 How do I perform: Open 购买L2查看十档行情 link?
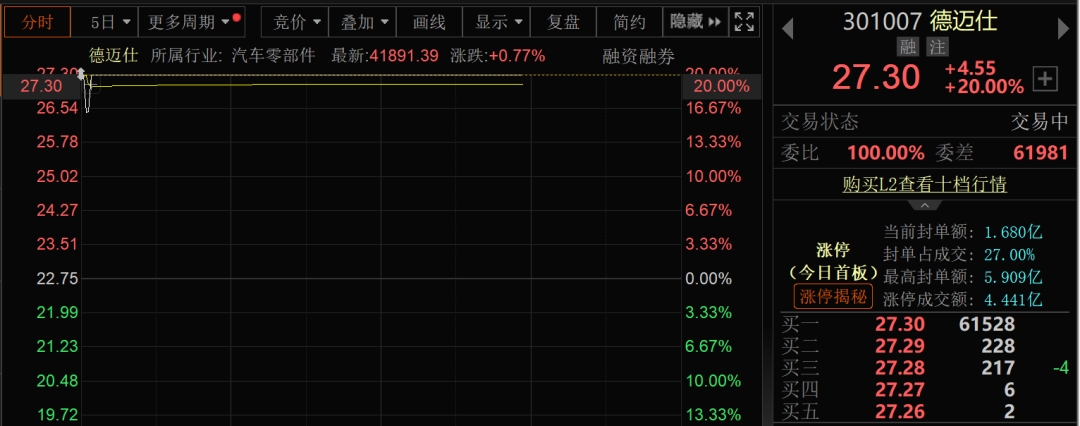[924, 185]
